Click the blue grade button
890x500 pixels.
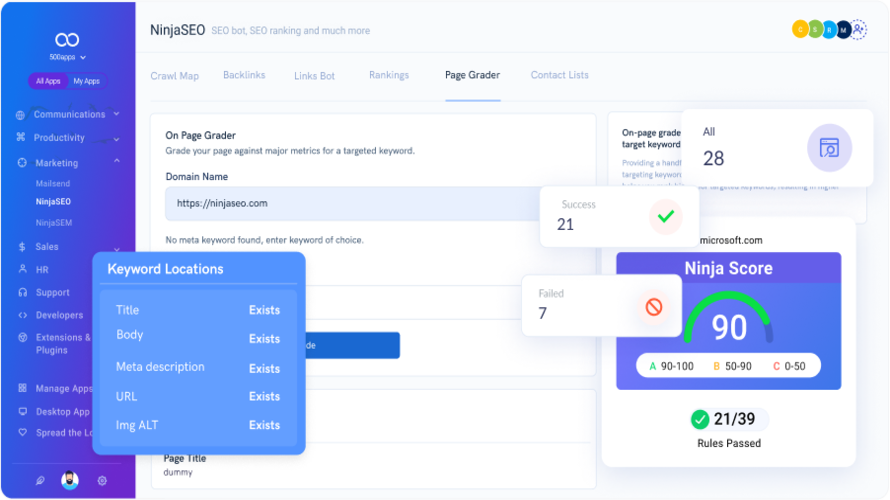(352, 345)
